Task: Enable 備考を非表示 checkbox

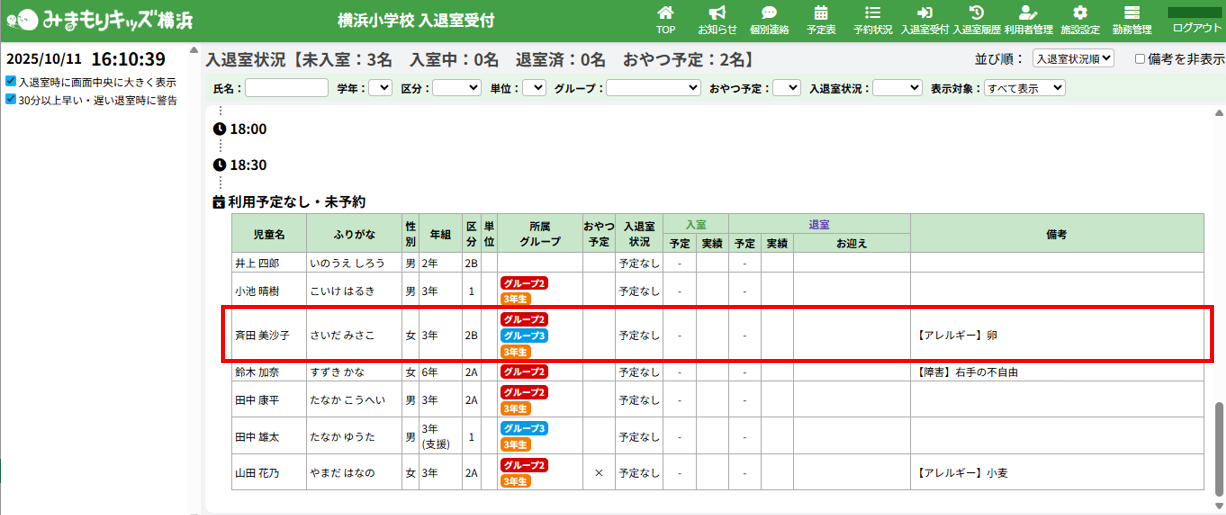Action: [1141, 59]
